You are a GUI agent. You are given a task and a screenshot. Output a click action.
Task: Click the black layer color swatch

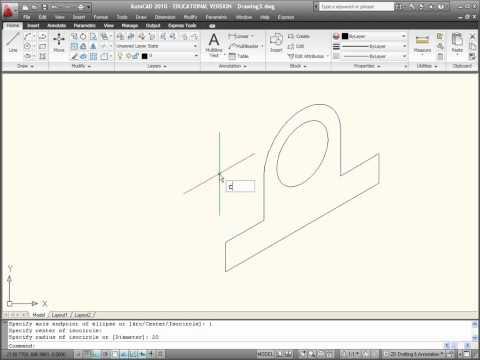(144, 56)
